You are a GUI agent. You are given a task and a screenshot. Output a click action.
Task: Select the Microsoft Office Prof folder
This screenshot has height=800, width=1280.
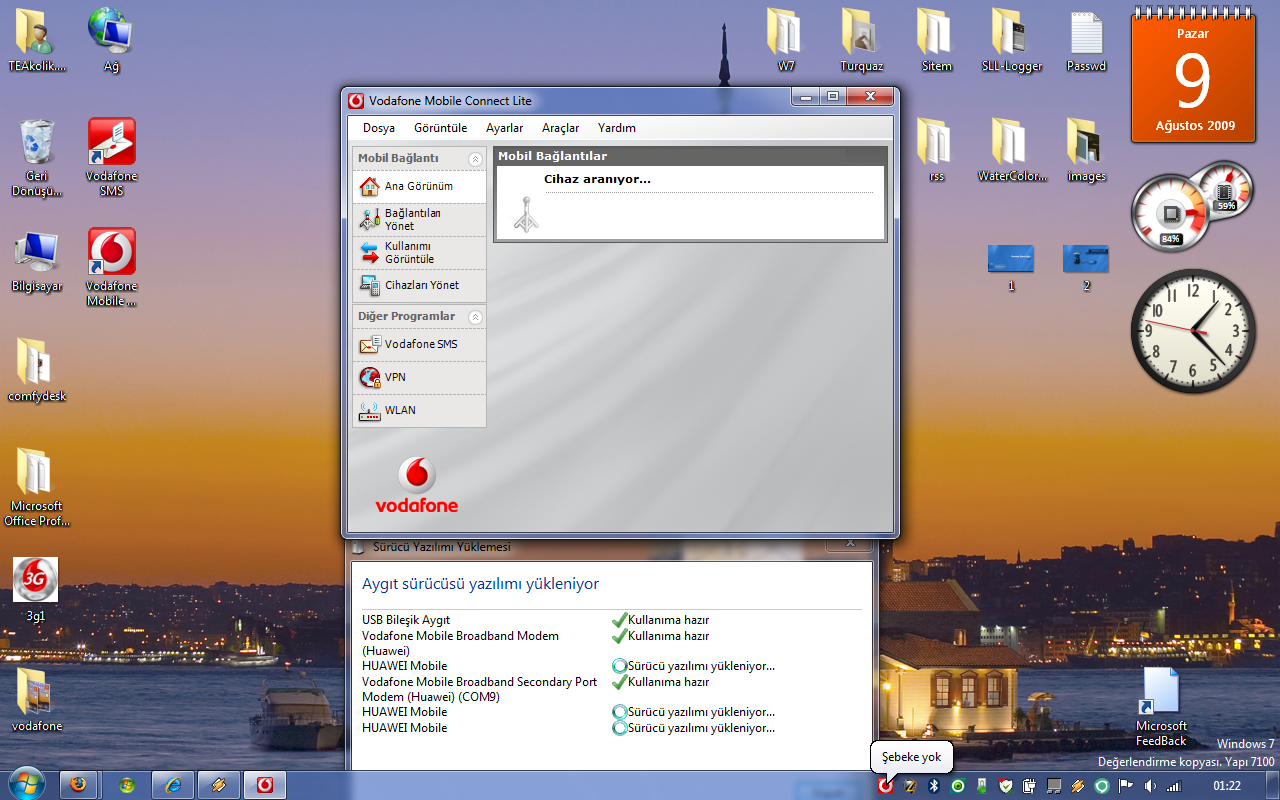point(36,487)
